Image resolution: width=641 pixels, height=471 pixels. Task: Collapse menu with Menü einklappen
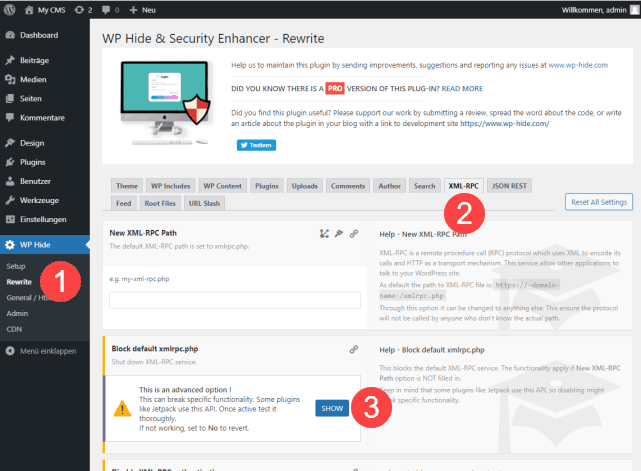point(41,351)
